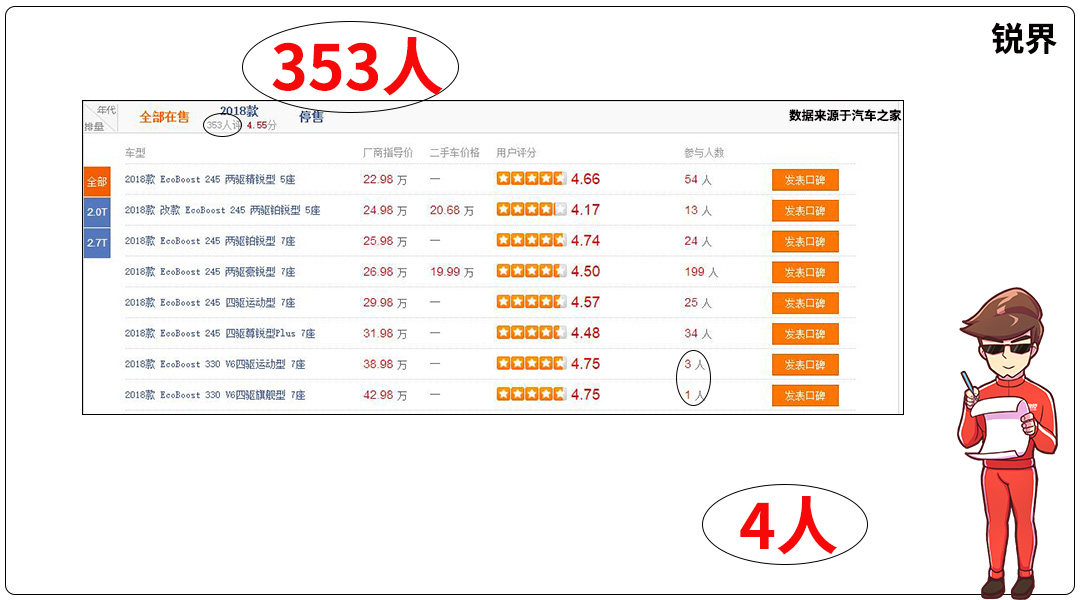1080x600 pixels.
Task: Click the star rating icons showing 4.17
Action: [x=531, y=210]
